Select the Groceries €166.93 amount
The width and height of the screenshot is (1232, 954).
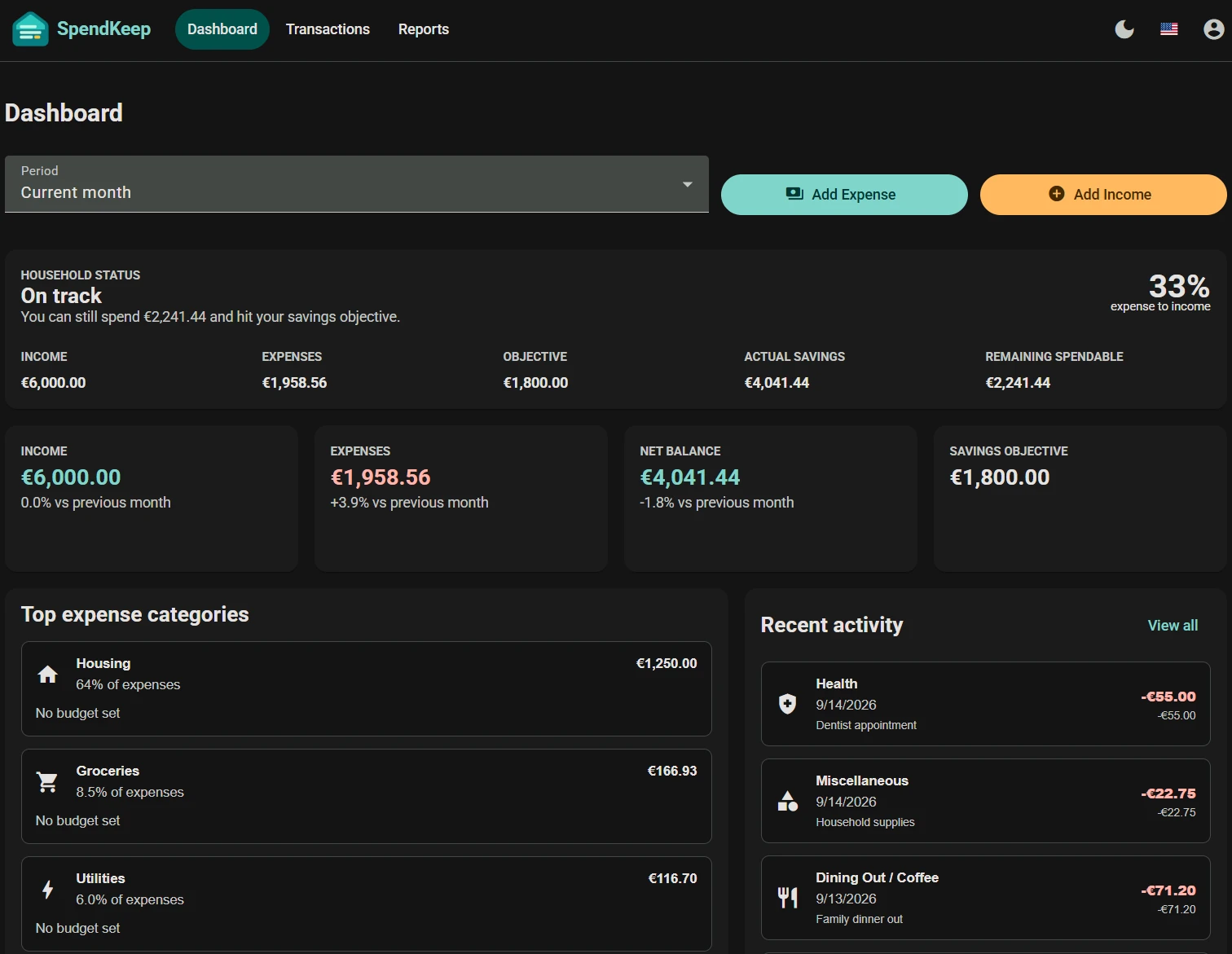point(672,771)
